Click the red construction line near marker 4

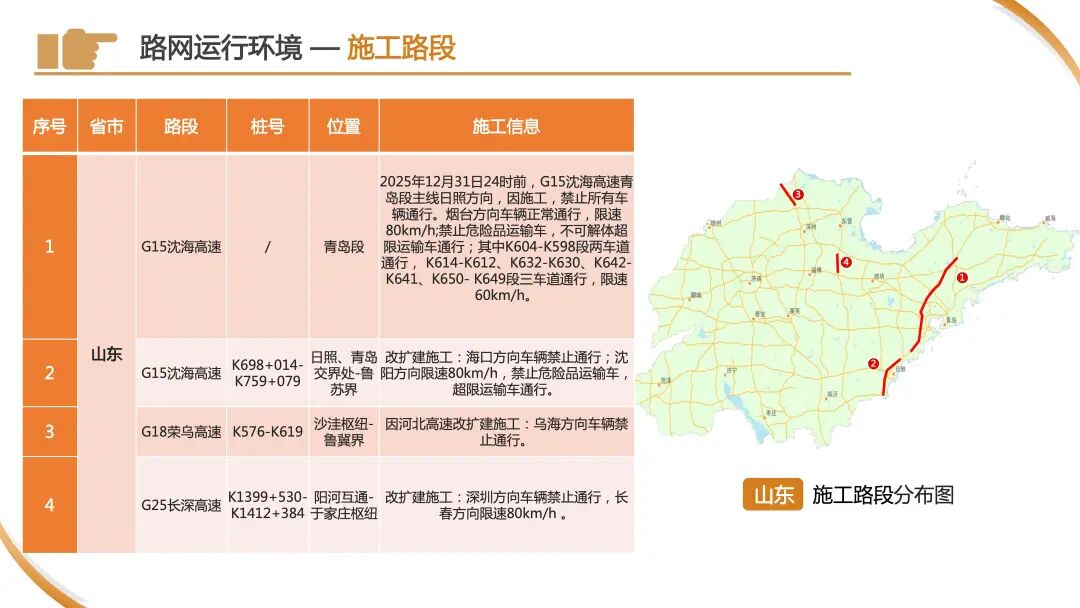pos(838,263)
